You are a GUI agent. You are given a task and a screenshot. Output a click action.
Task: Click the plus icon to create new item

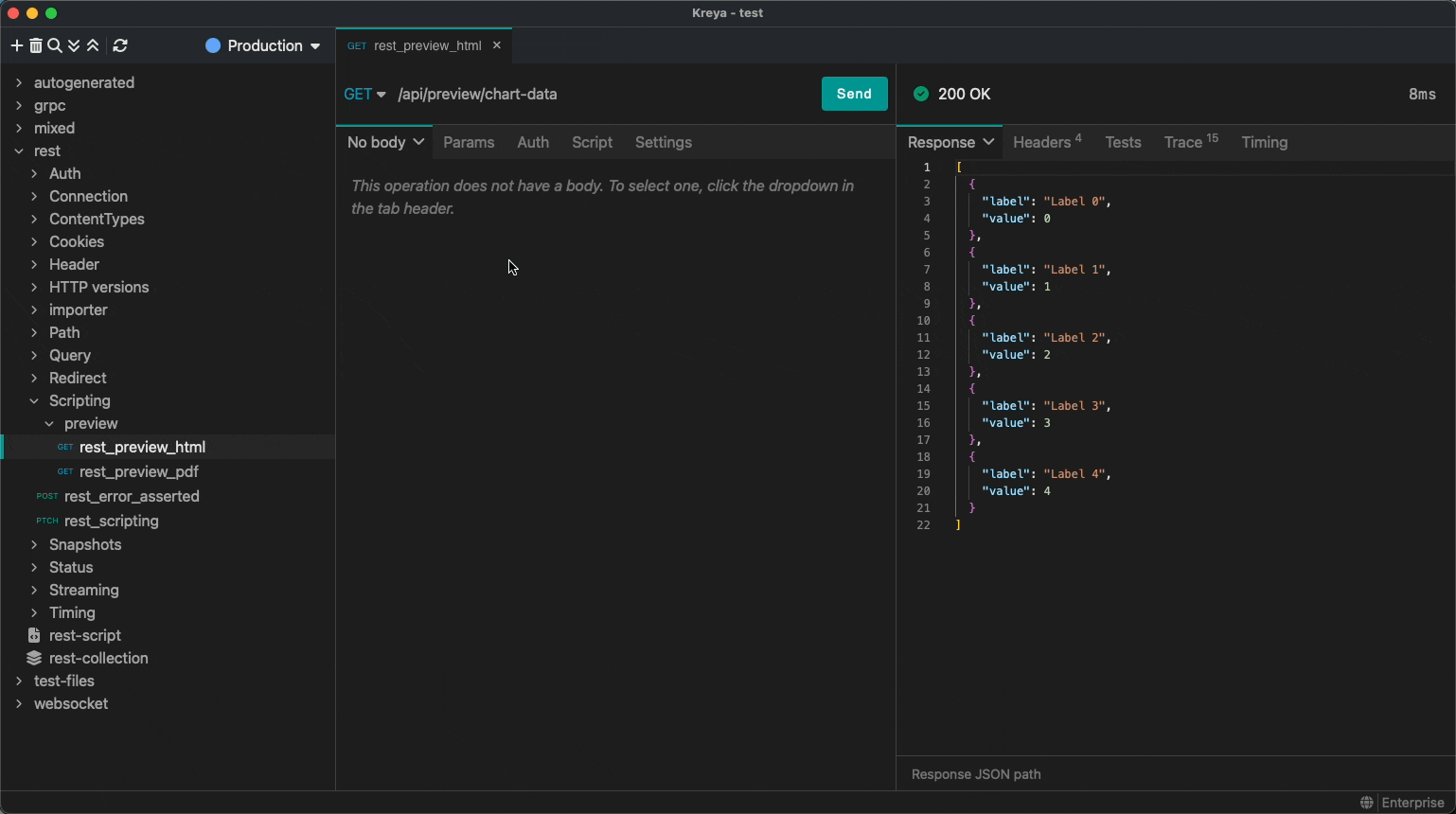point(16,45)
